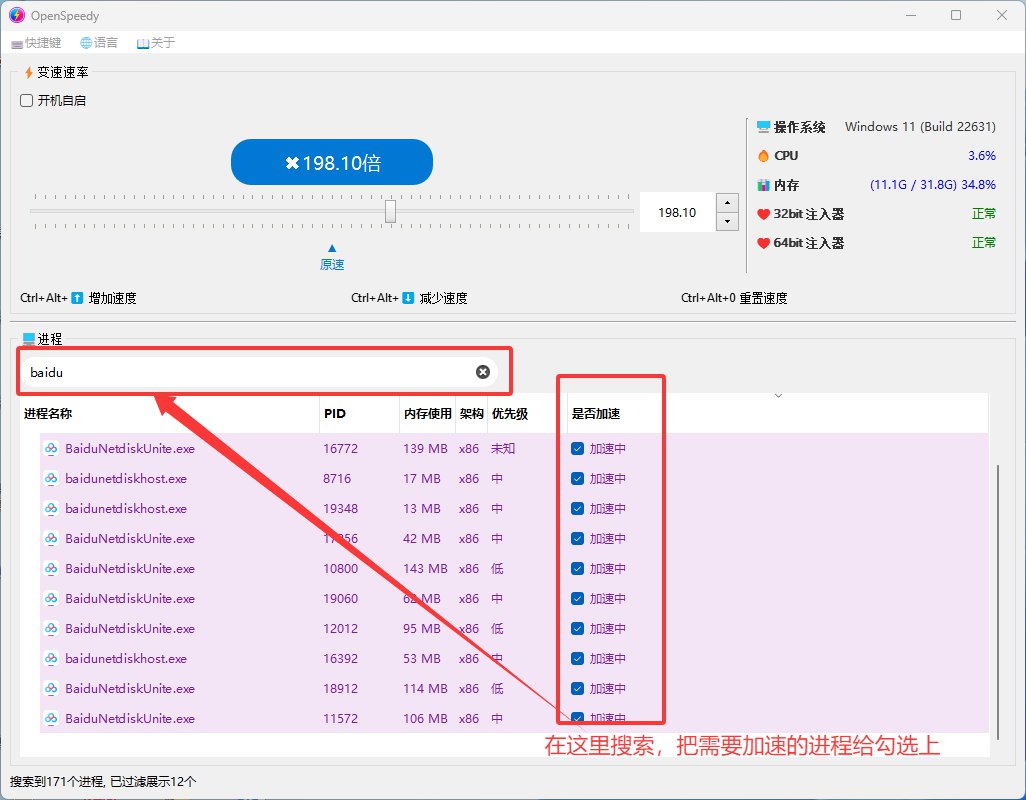Click the OpenSpeedy app logo icon

[16, 16]
